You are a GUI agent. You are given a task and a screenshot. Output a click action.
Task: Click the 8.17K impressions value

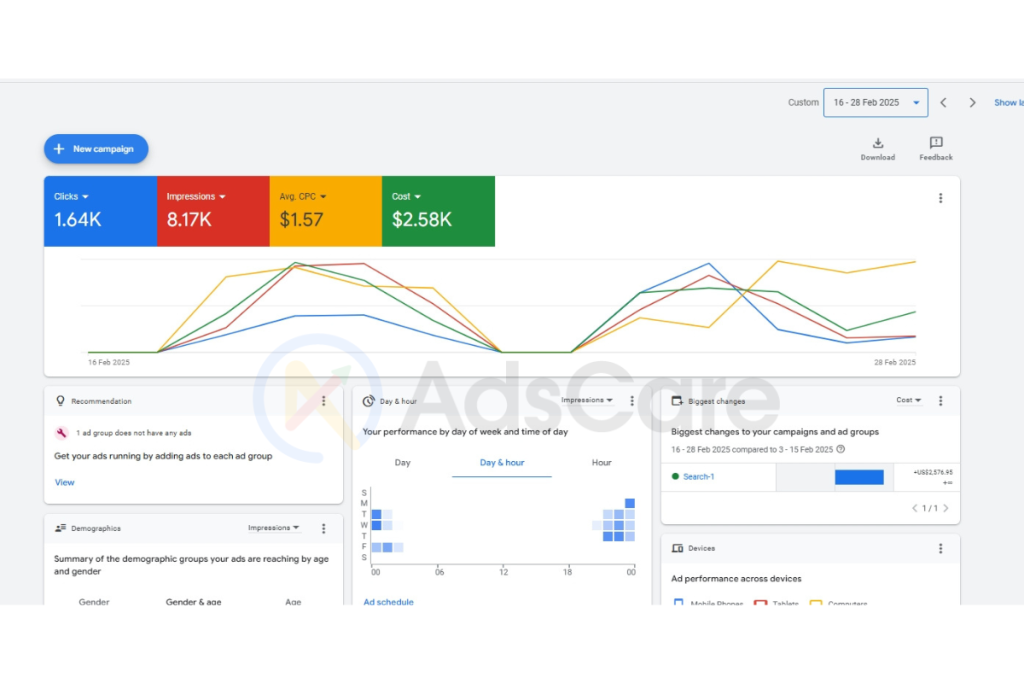189,220
